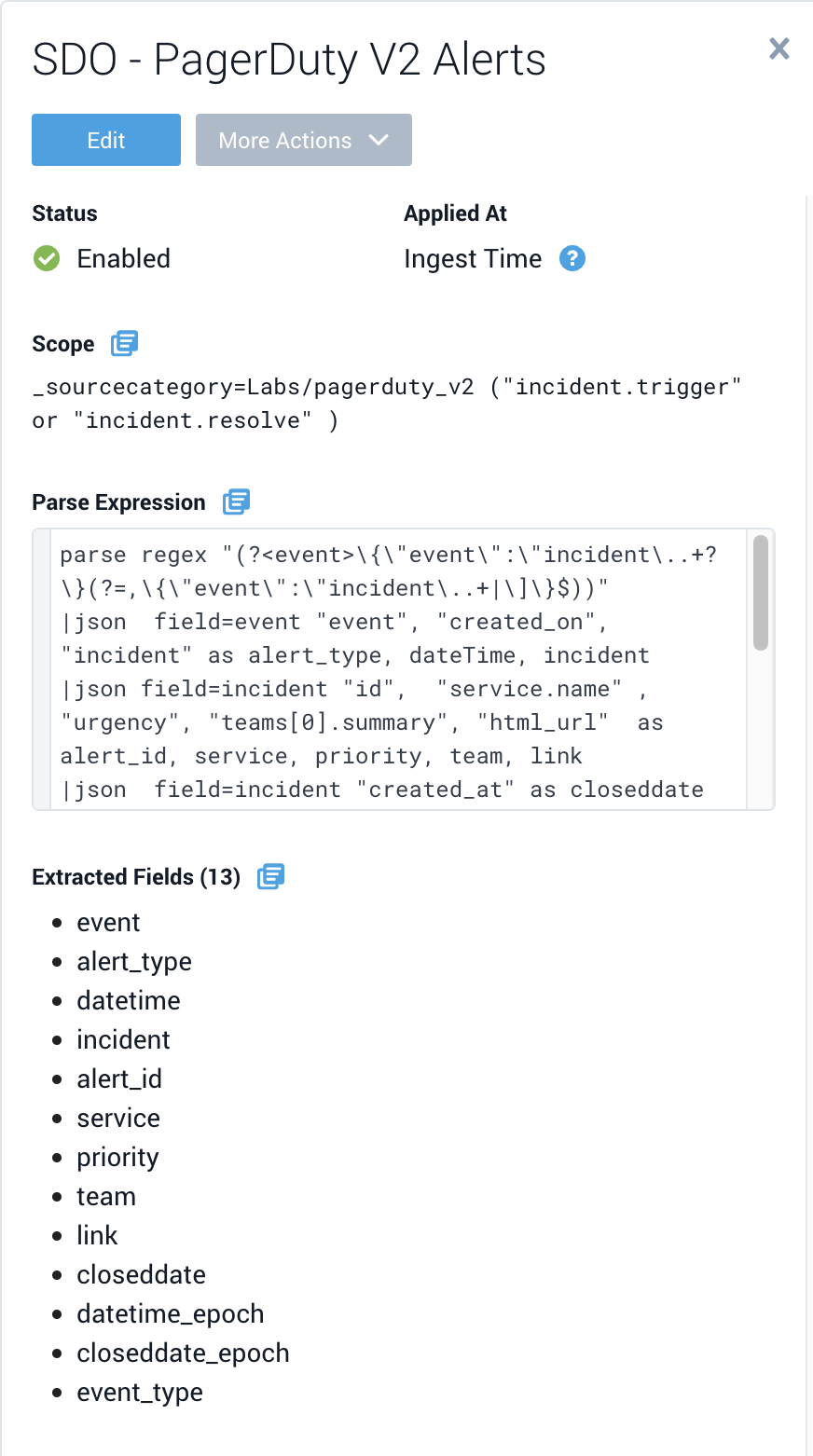Click the SDO - PagerDuty V2 Alerts title
Image resolution: width=813 pixels, height=1456 pixels.
[289, 60]
